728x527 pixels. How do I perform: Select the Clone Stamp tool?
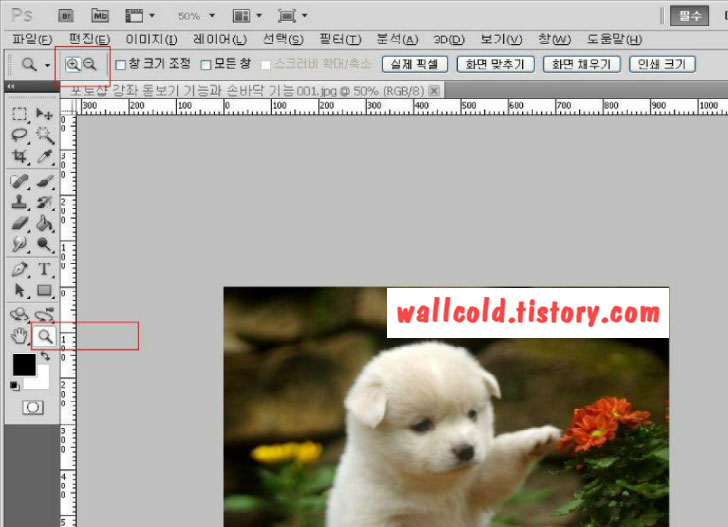[19, 202]
